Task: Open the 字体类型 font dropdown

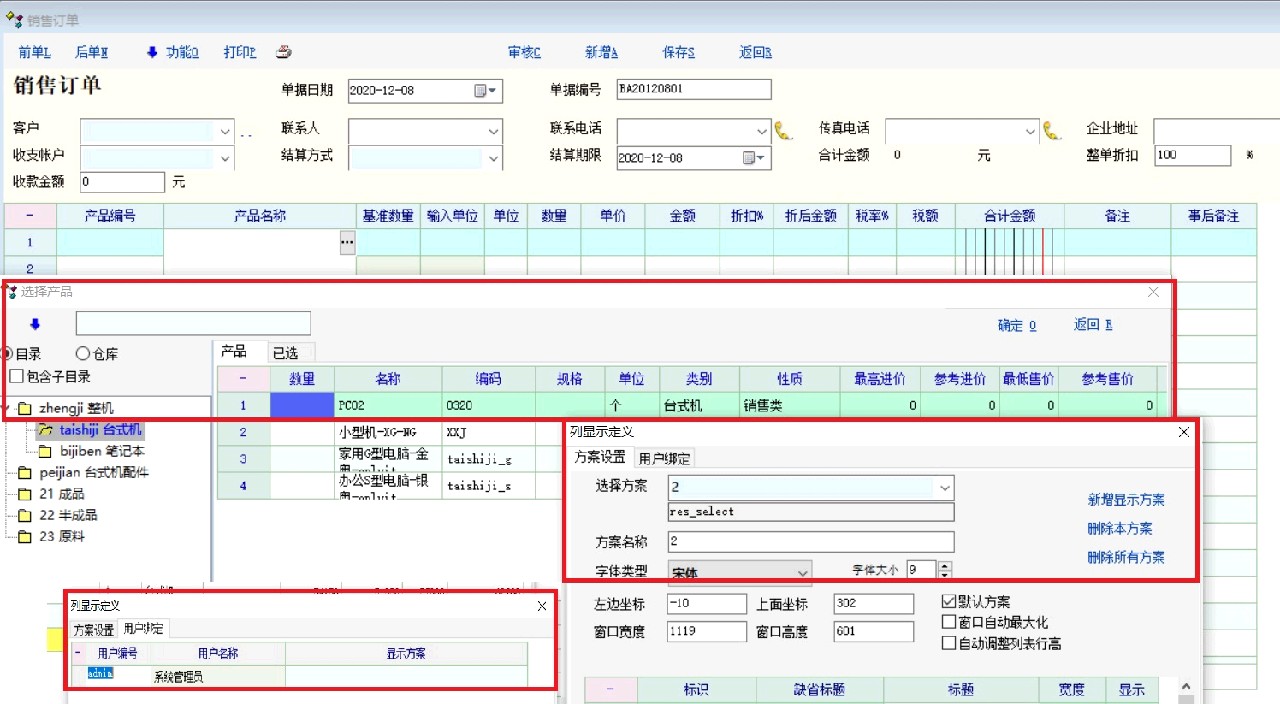Action: 802,573
